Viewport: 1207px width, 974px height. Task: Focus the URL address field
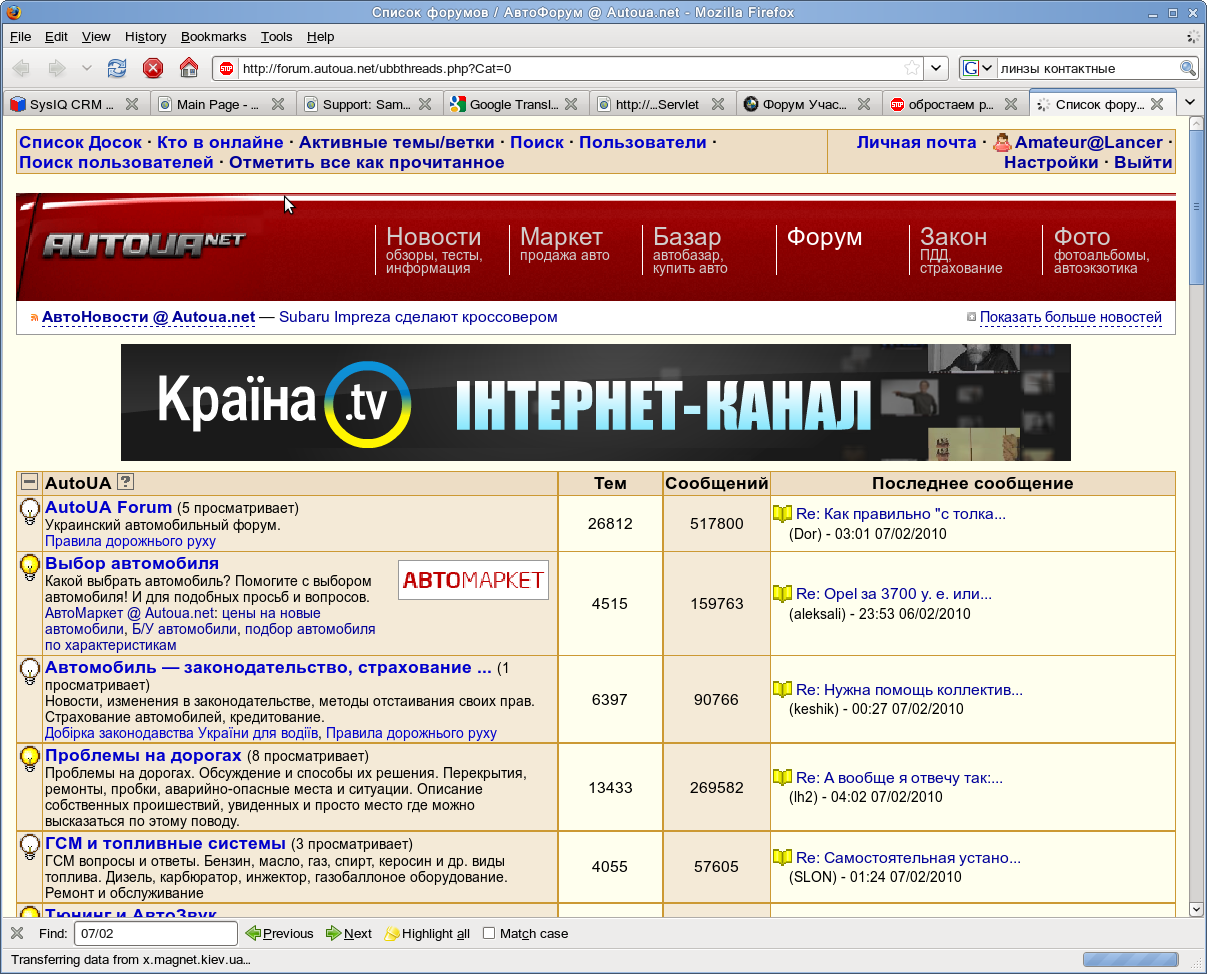click(x=570, y=69)
